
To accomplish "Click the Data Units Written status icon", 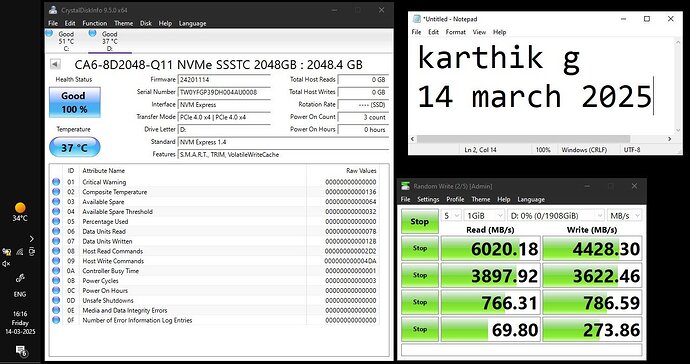I will click(x=56, y=241).
